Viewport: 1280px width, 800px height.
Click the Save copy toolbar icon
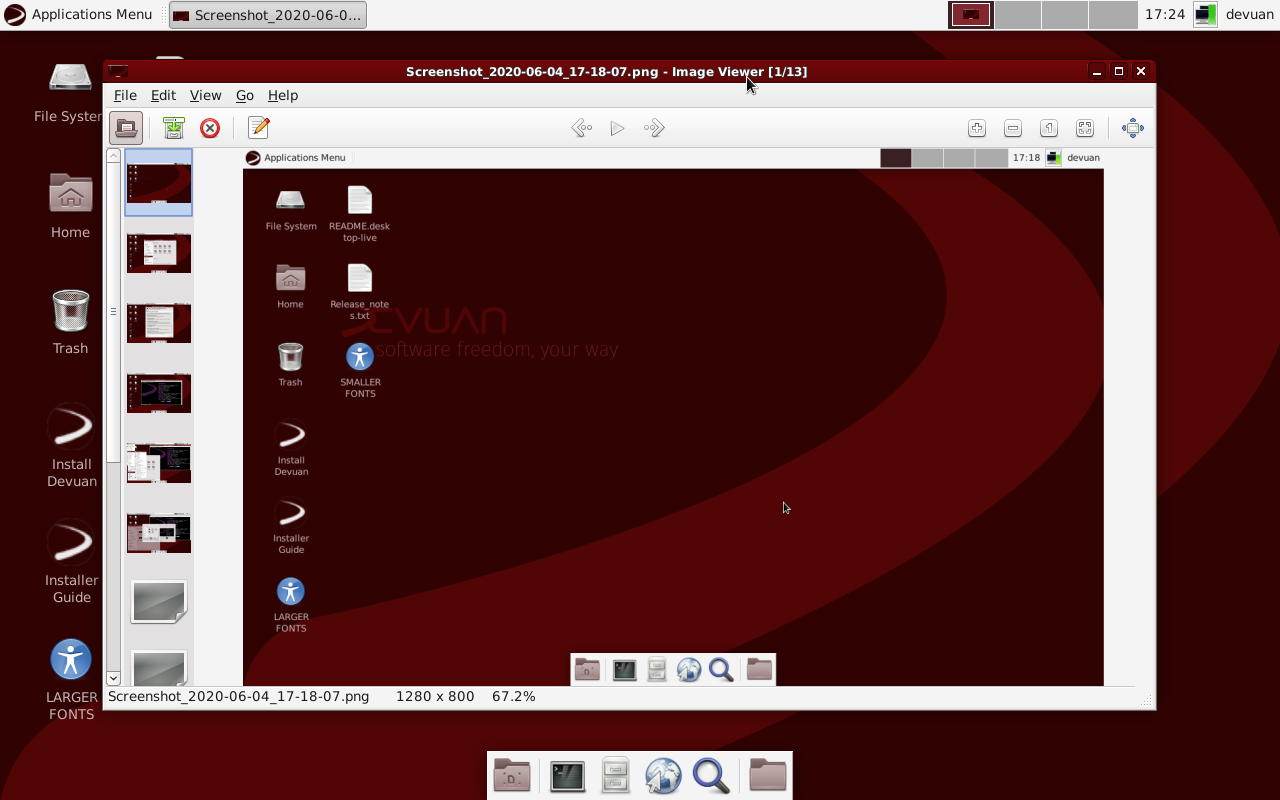click(x=174, y=128)
